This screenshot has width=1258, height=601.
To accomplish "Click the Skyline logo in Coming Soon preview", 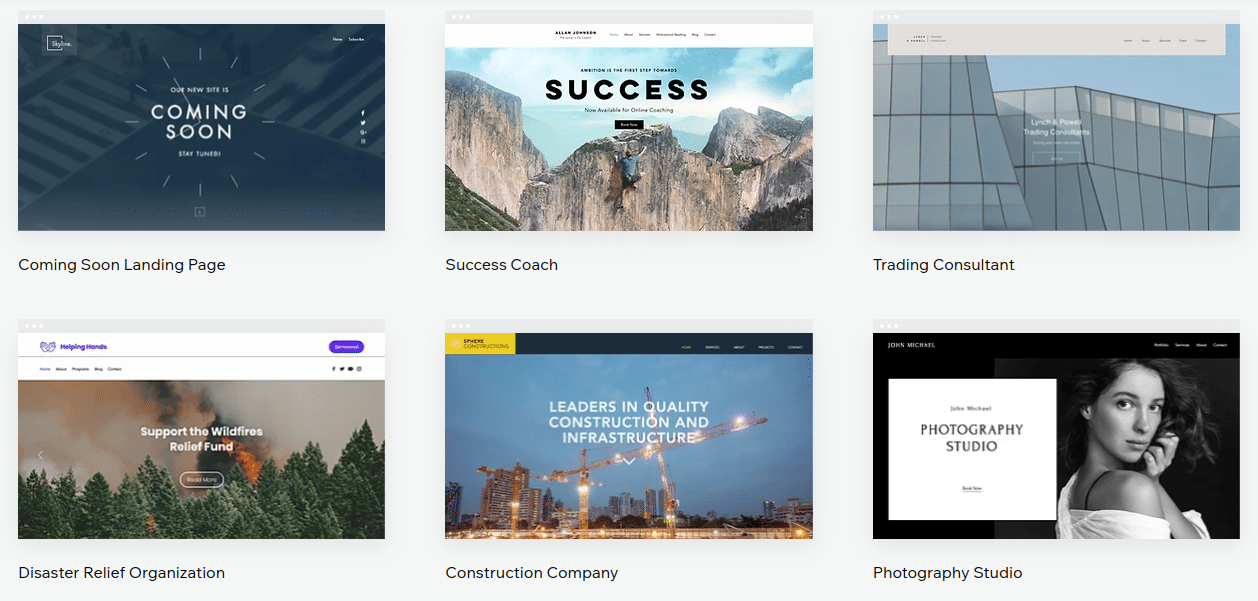I will coord(59,43).
